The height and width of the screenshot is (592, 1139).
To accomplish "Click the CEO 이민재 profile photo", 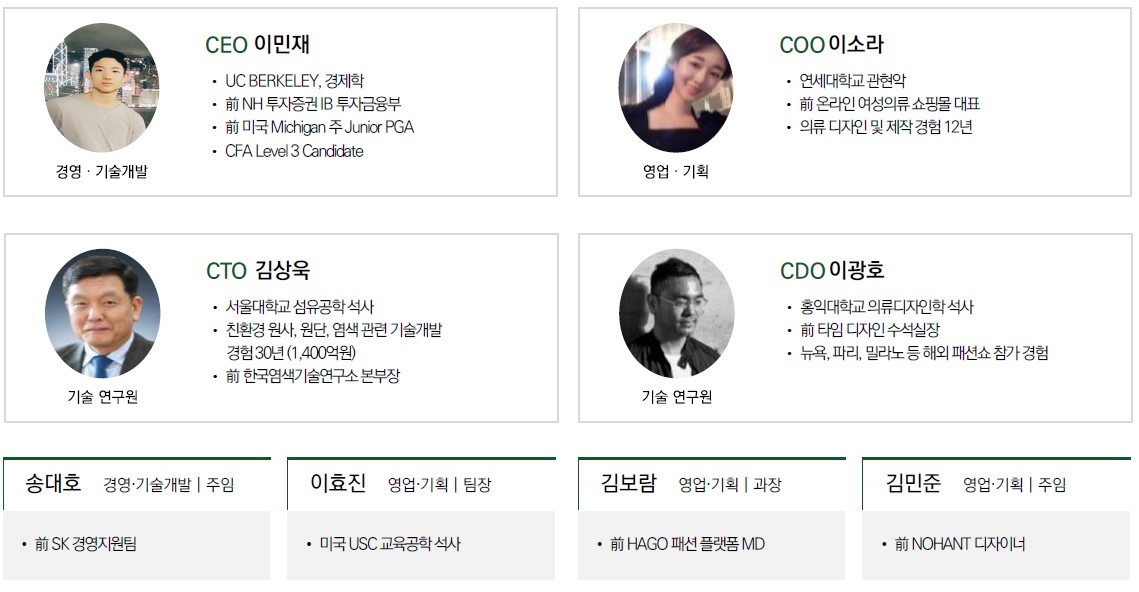I will [102, 88].
